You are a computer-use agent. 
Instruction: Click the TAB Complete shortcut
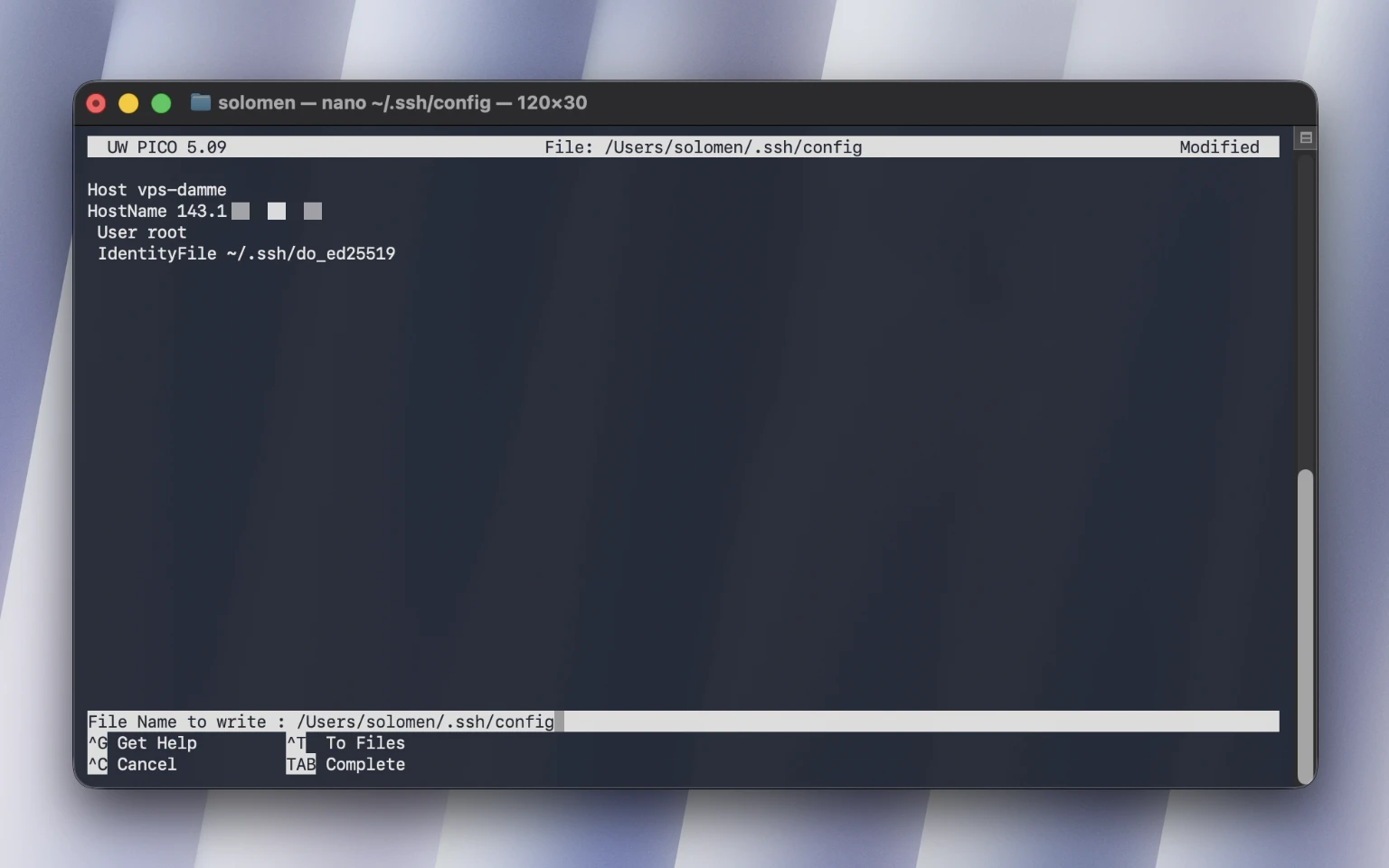[x=345, y=765]
